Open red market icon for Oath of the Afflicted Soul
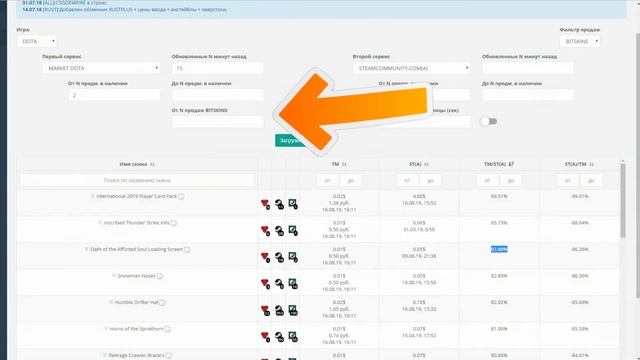 point(265,257)
